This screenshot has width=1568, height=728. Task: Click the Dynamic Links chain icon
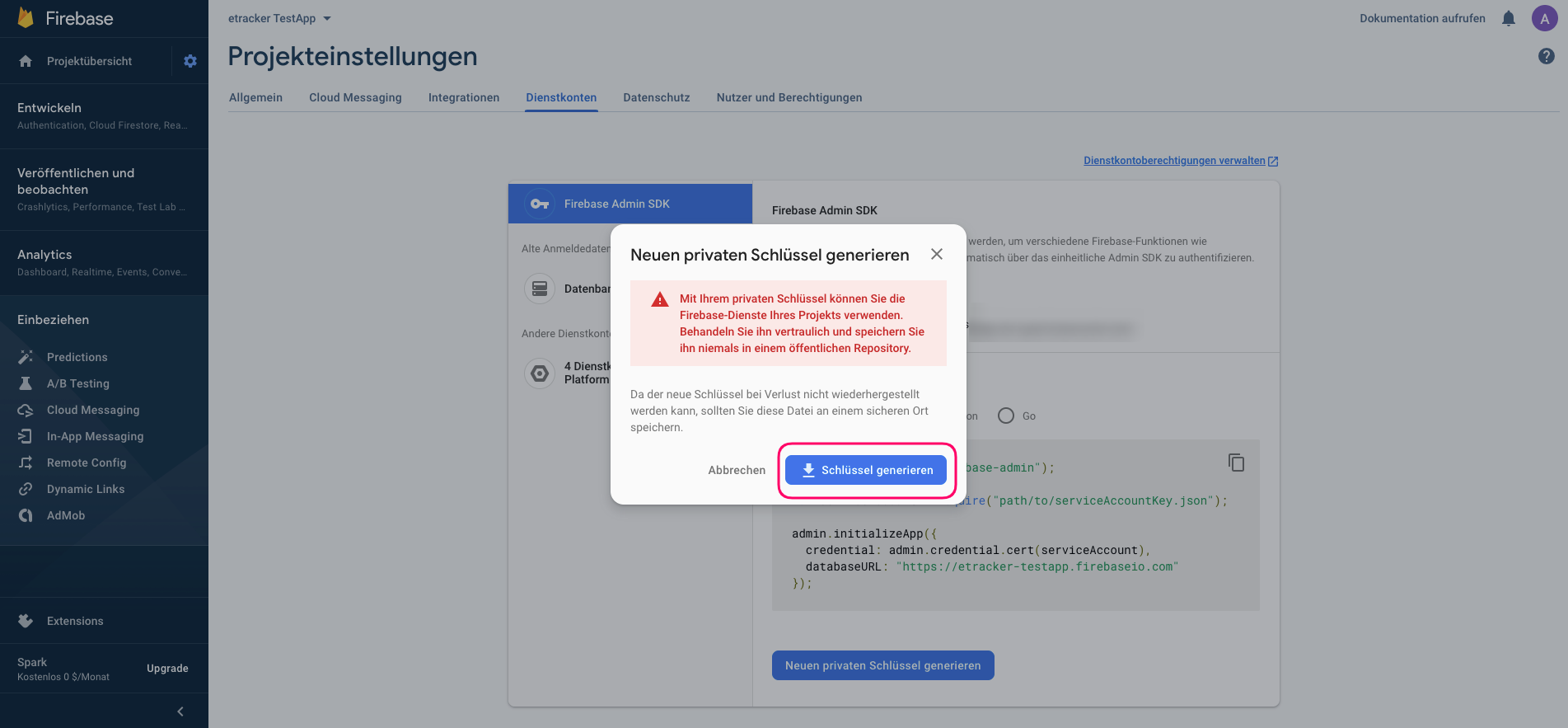[x=26, y=489]
